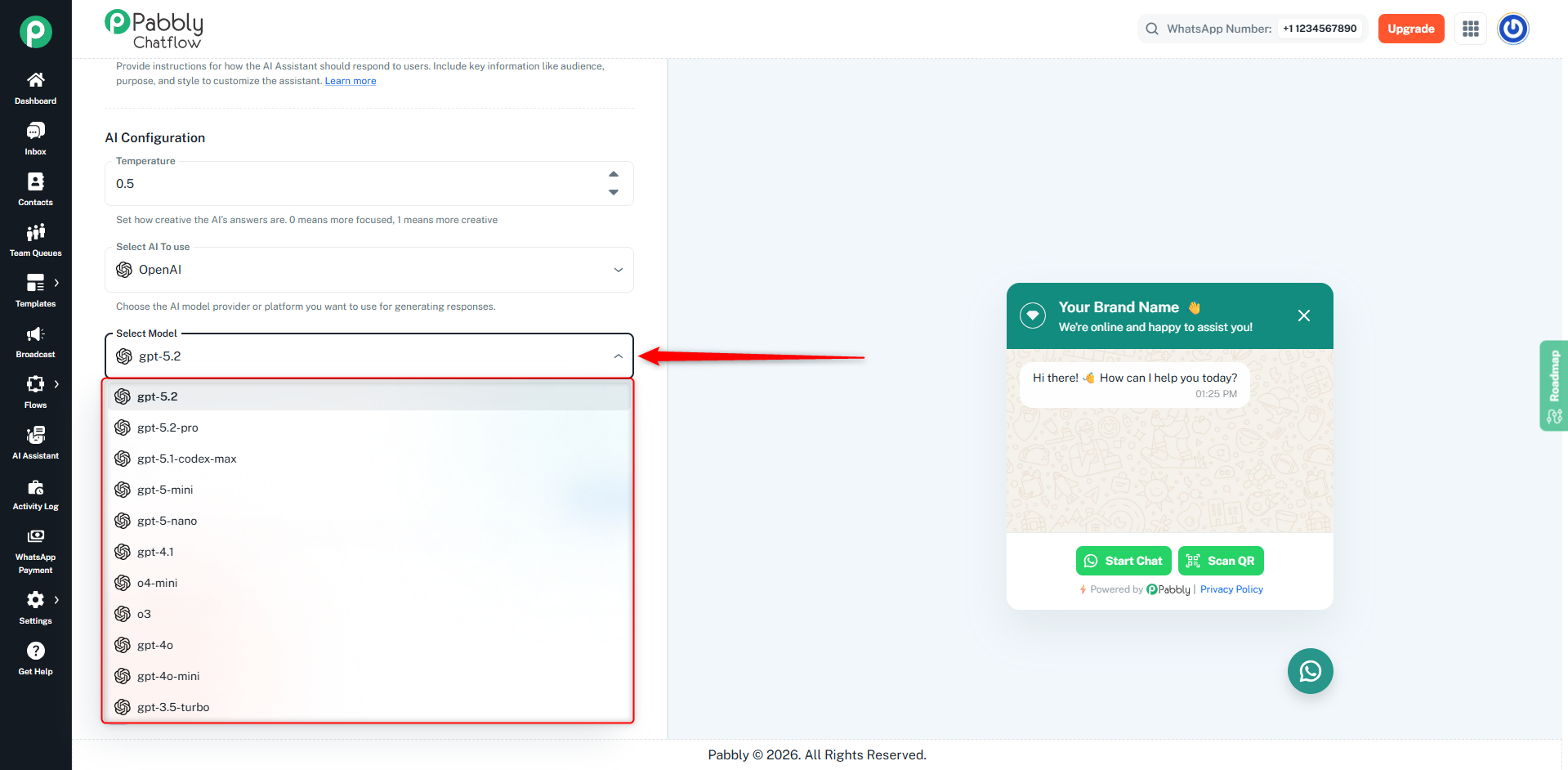Open Settings gear in sidebar
This screenshot has height=770, width=1568.
tap(35, 600)
